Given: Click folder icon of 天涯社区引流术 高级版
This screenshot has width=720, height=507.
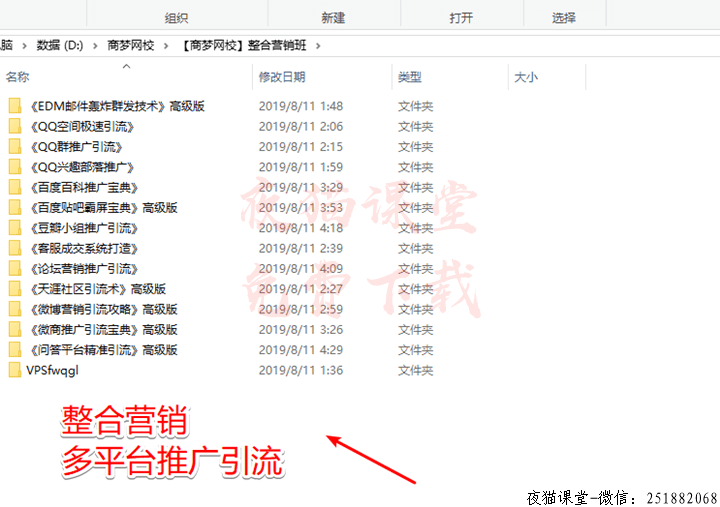Looking at the screenshot, I should 15,289.
